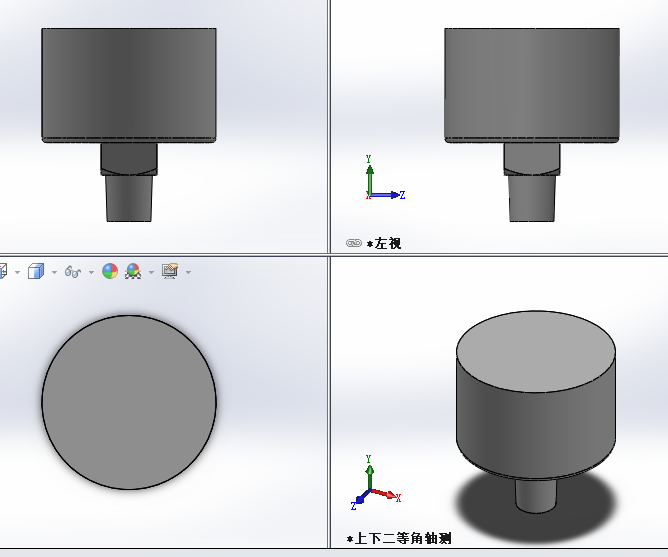Select the Display Style cube icon
Image resolution: width=668 pixels, height=557 pixels.
coord(36,271)
